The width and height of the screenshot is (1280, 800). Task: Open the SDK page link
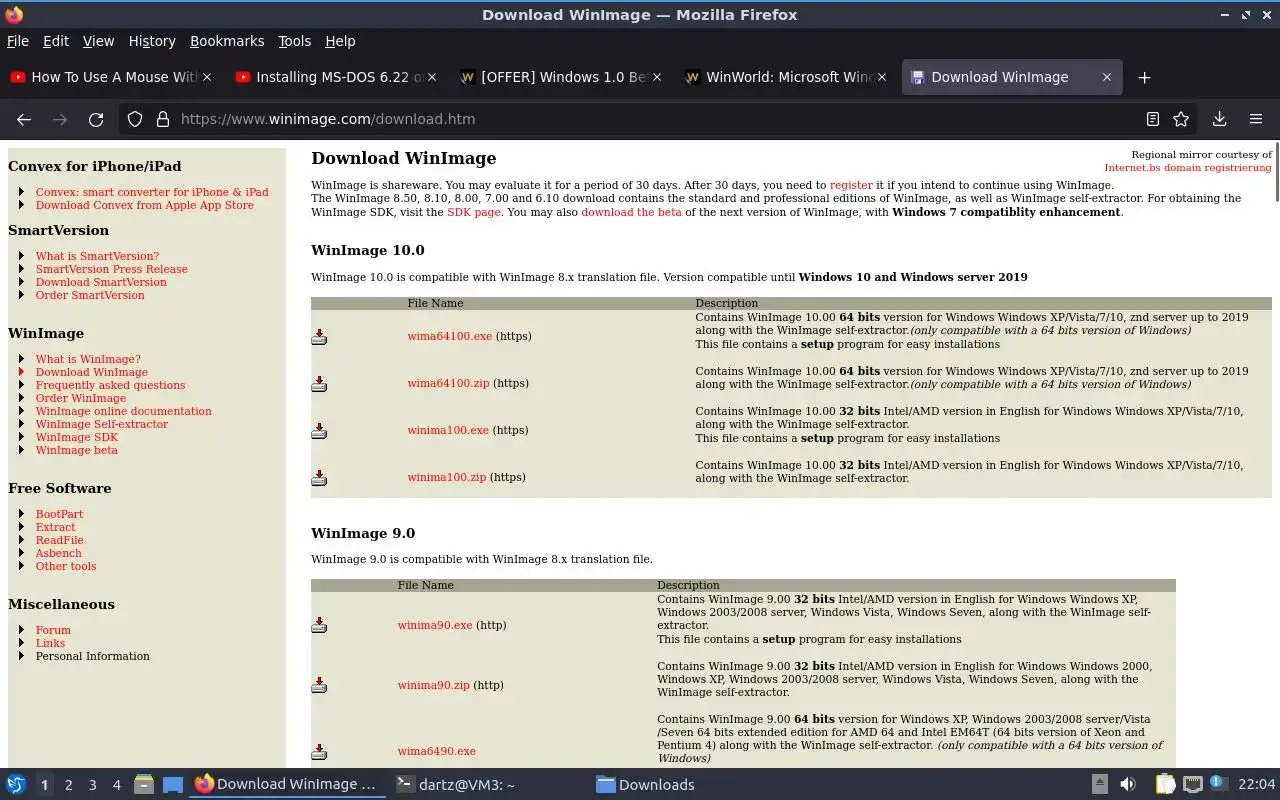(x=474, y=212)
